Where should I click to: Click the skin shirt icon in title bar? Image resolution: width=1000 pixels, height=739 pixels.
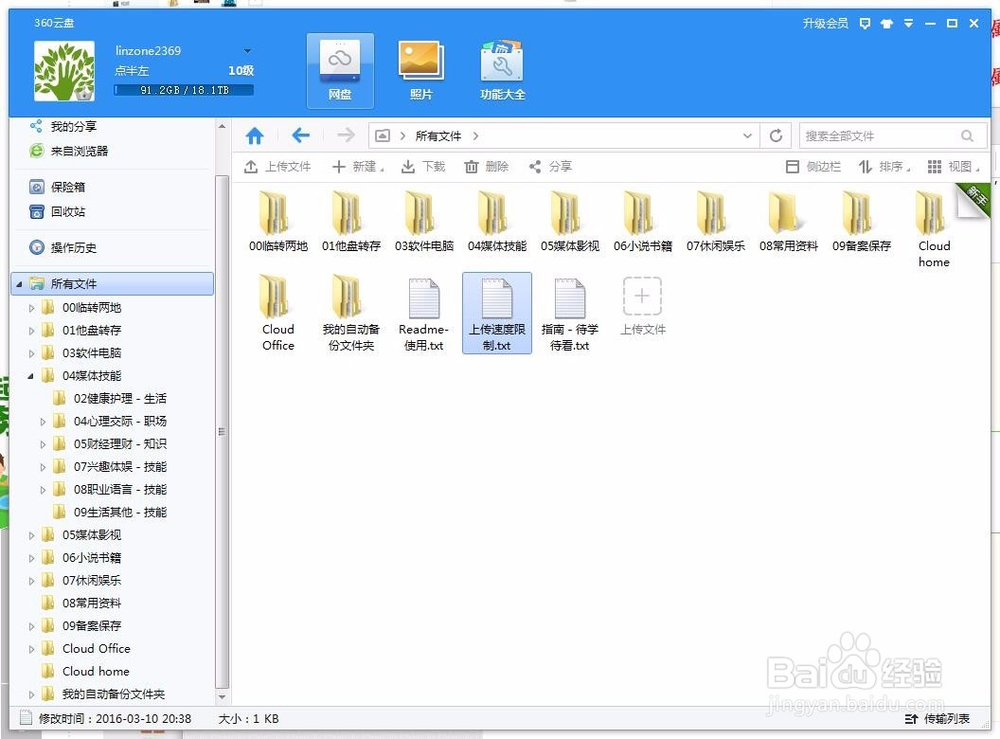click(886, 24)
